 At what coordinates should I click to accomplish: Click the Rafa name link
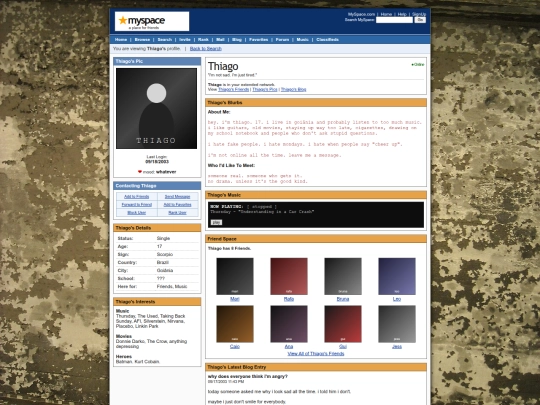(x=289, y=299)
